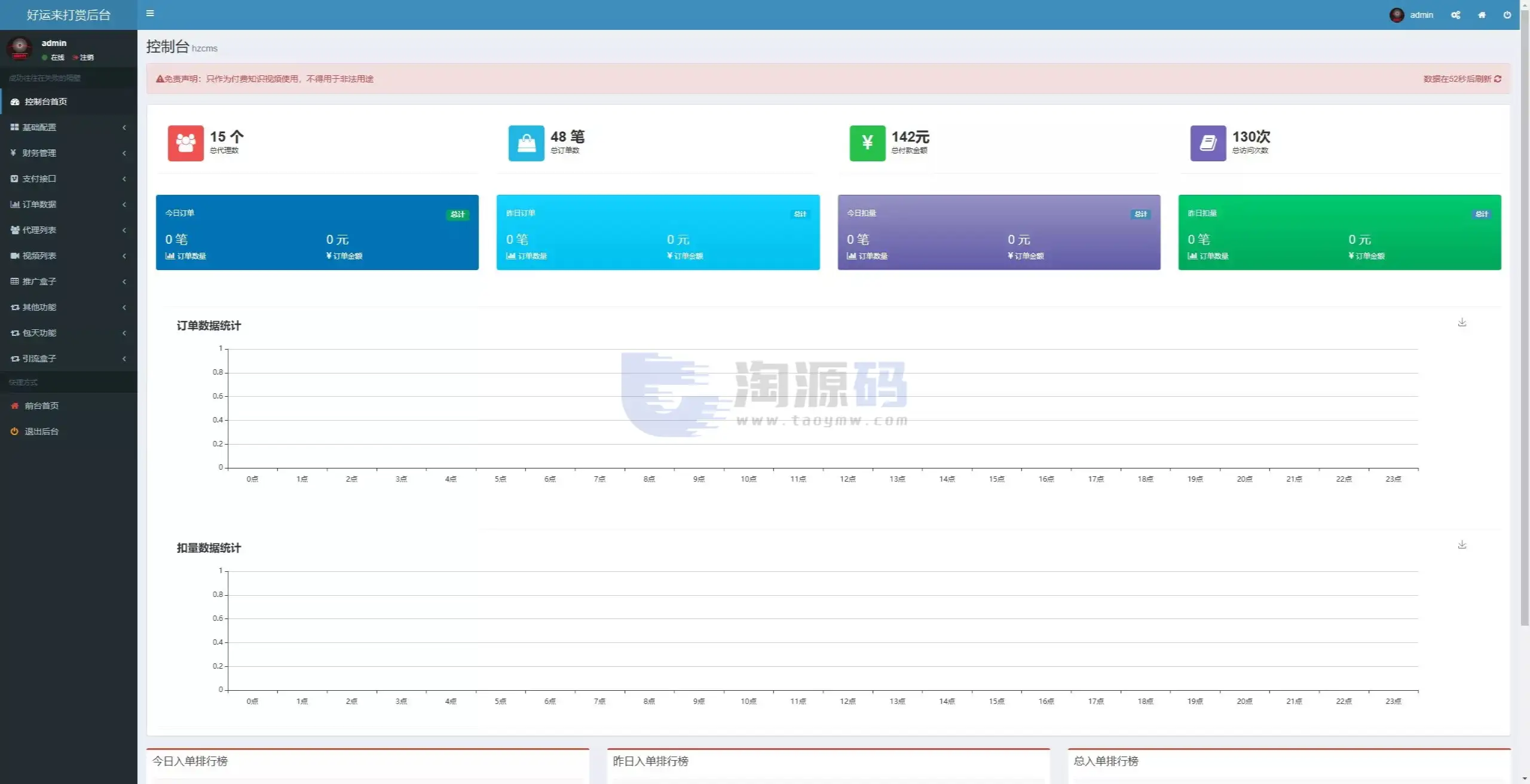
Task: Click the camera icon beside 支付接口
Action: (14, 179)
